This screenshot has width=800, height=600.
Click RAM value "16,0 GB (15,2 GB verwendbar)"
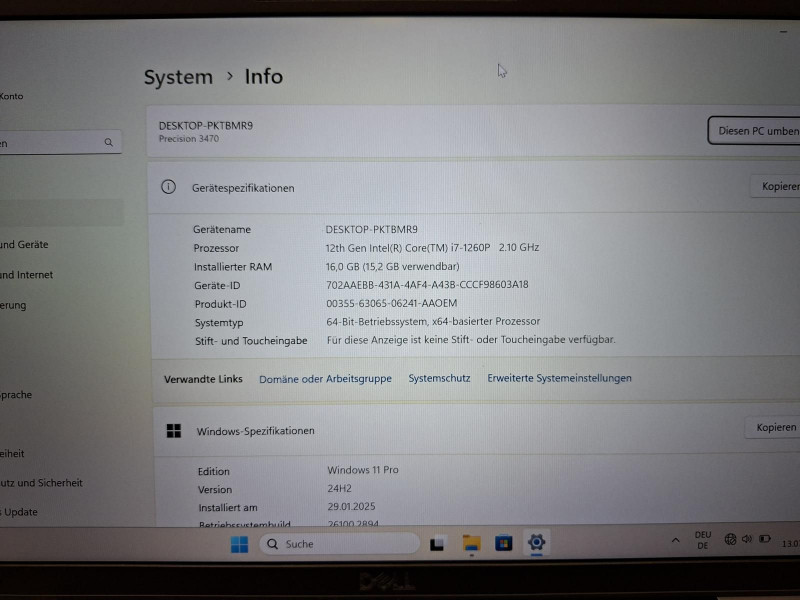[x=392, y=266]
